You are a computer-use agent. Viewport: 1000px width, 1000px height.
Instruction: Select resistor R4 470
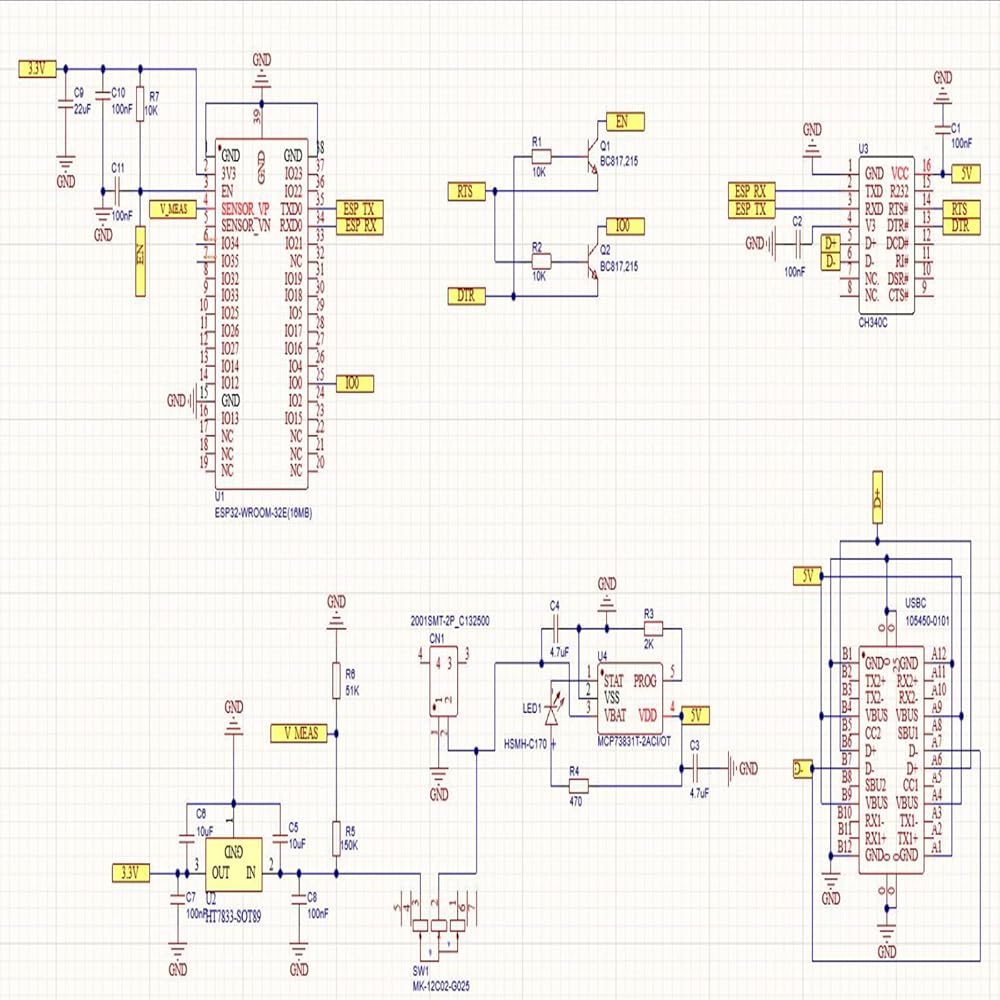point(578,786)
